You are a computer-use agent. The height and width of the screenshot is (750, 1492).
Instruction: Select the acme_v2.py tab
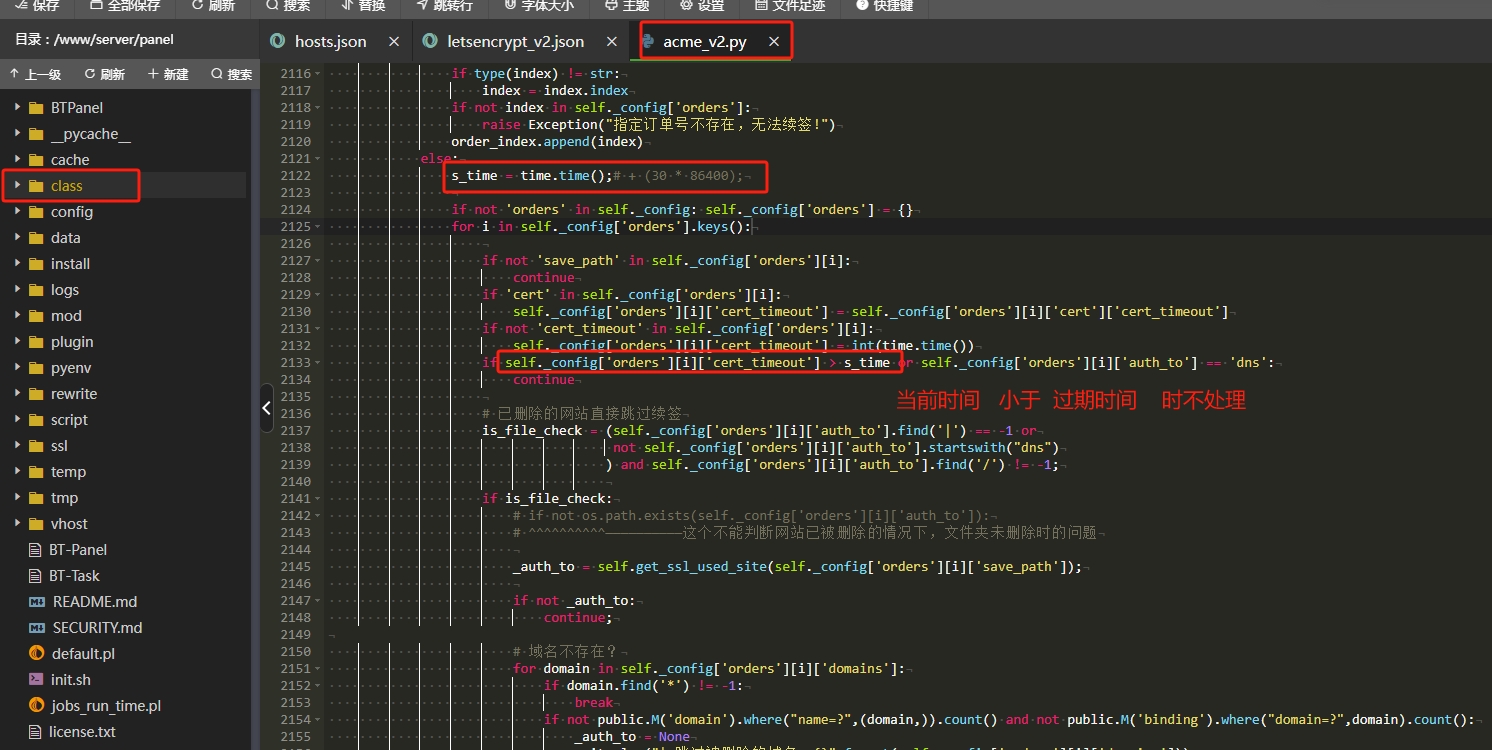704,41
